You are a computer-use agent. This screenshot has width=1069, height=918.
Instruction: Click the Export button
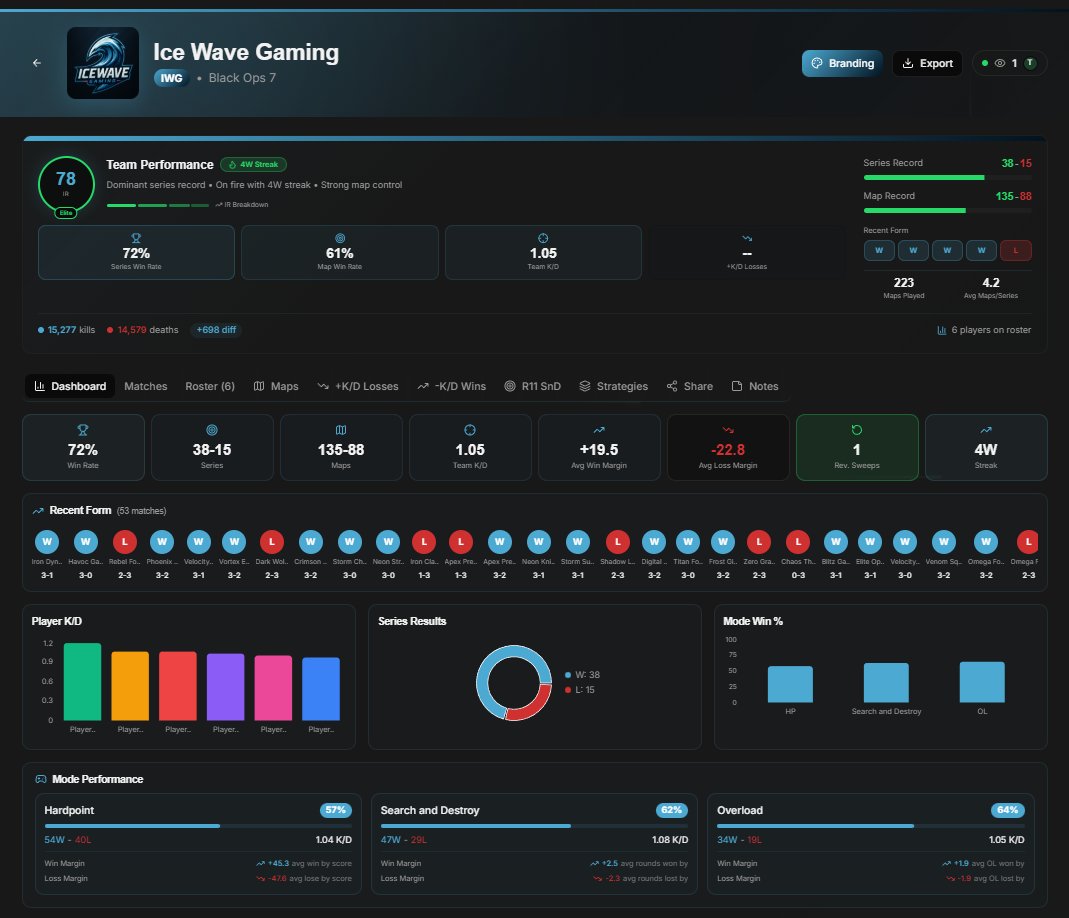[927, 62]
